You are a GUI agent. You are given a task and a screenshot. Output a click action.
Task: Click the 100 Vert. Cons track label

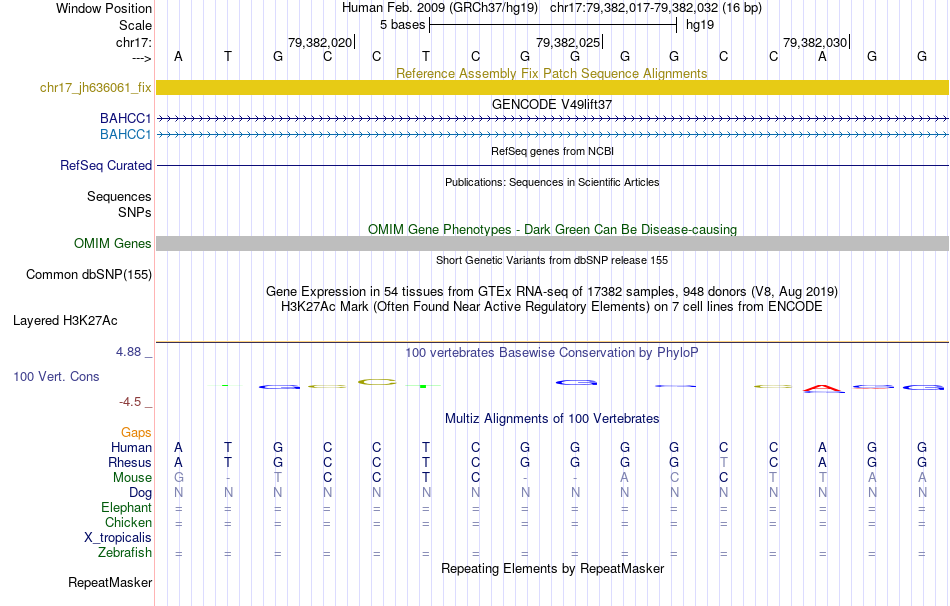pos(56,376)
